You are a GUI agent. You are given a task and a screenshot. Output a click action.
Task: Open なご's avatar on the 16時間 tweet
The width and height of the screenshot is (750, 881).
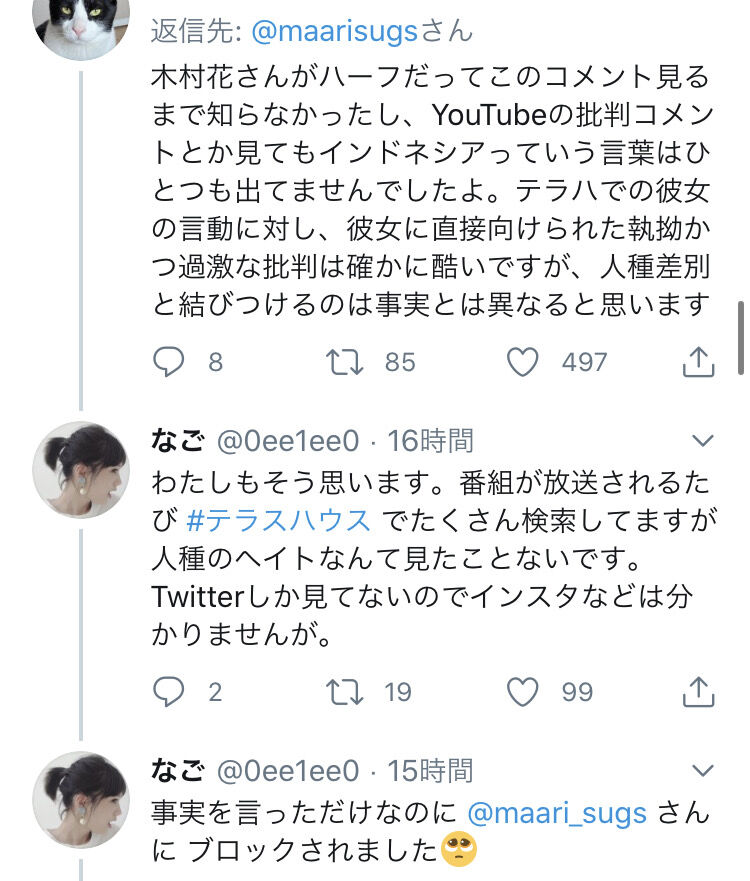click(81, 470)
